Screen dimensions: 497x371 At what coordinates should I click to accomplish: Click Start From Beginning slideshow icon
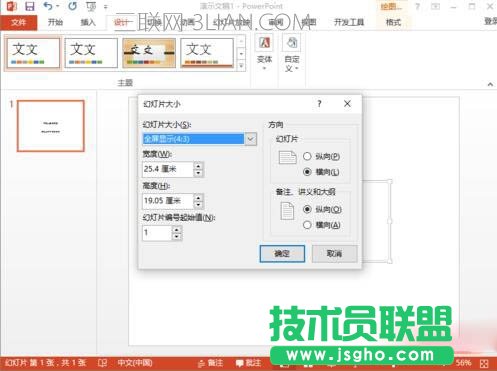coord(91,6)
